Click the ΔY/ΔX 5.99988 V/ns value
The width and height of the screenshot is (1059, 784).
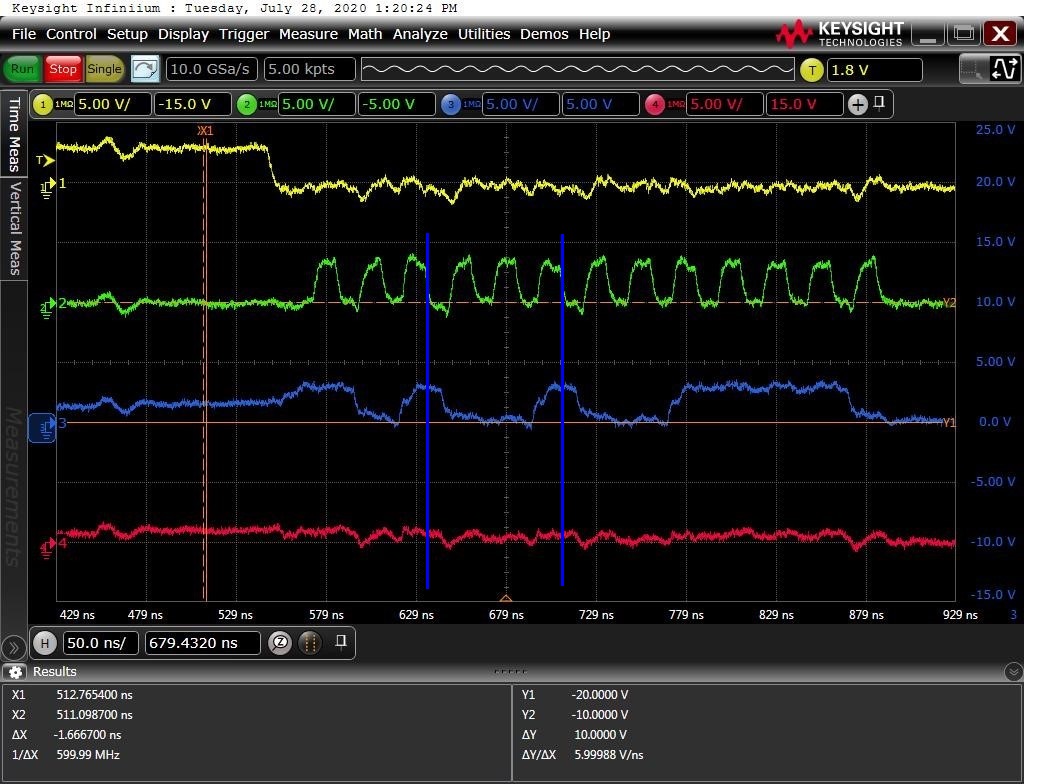pos(609,755)
